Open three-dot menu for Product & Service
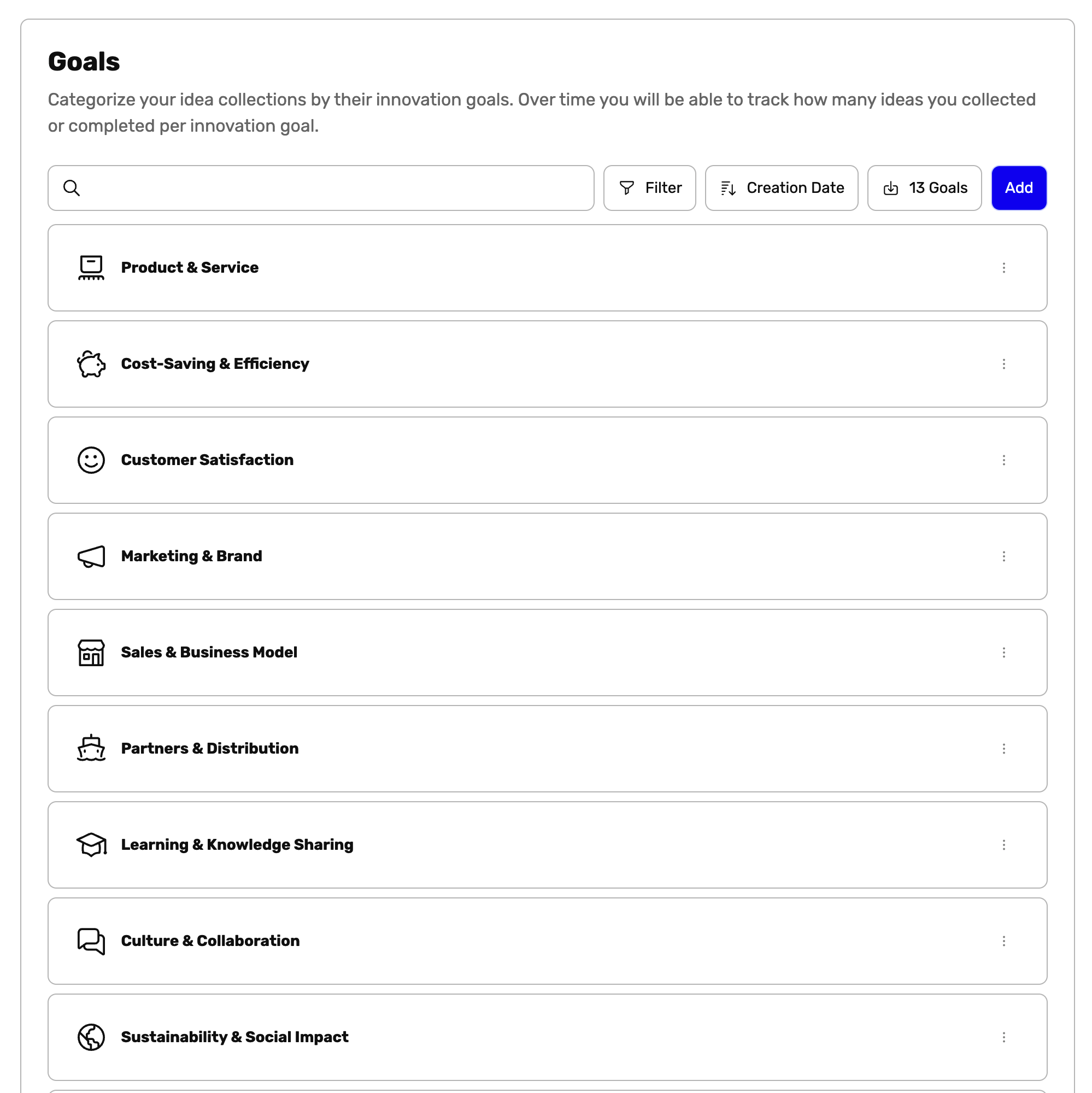1092x1093 pixels. [x=1003, y=268]
